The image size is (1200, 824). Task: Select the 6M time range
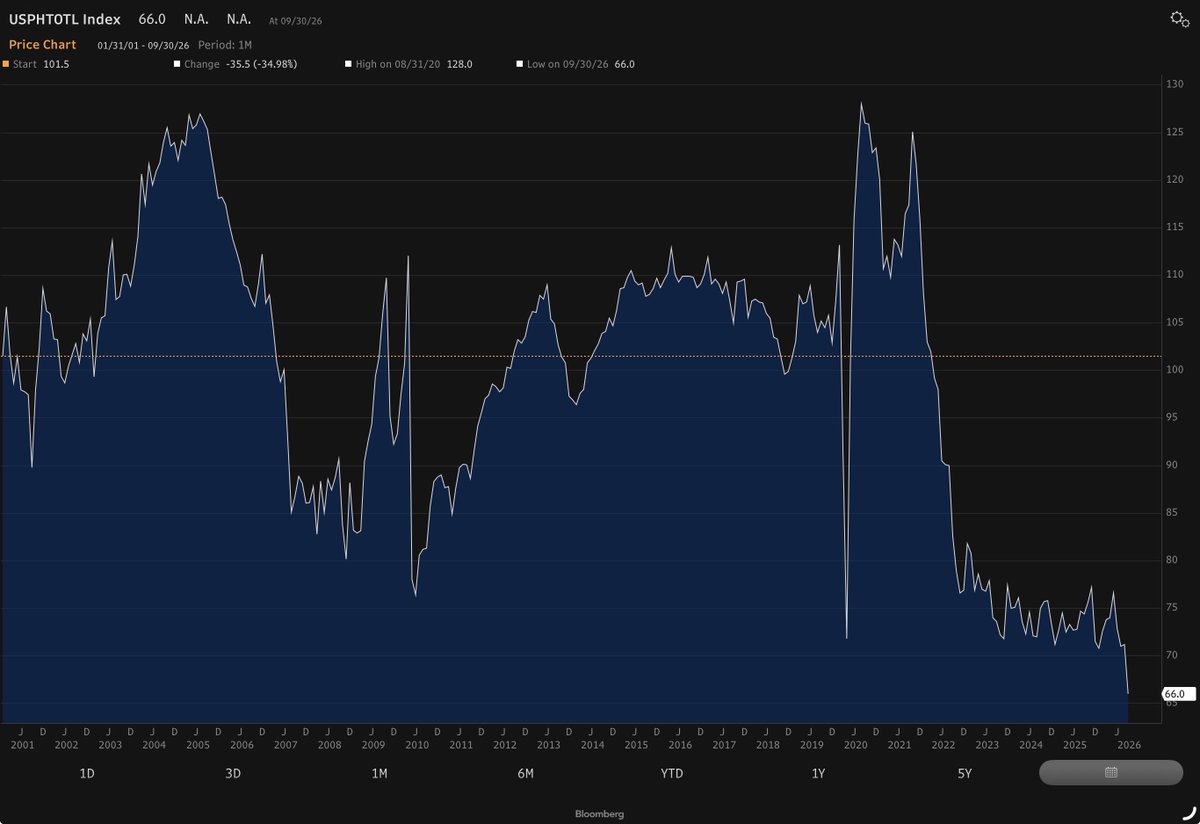coord(525,773)
